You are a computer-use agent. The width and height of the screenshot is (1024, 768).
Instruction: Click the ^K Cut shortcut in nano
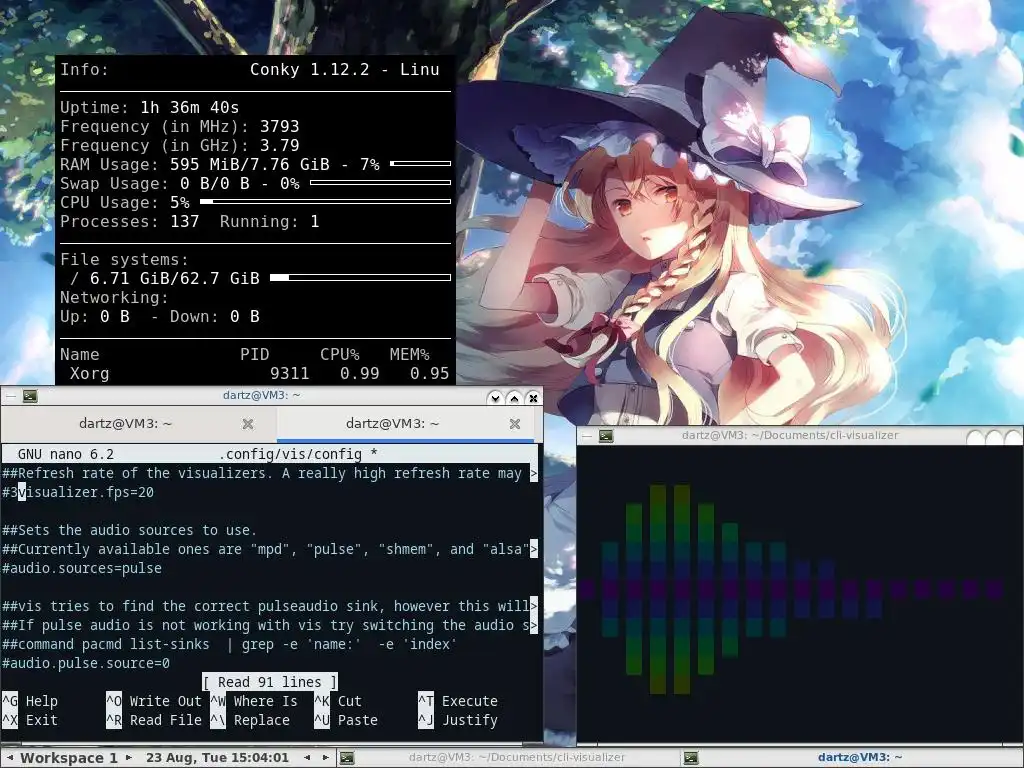coord(338,701)
